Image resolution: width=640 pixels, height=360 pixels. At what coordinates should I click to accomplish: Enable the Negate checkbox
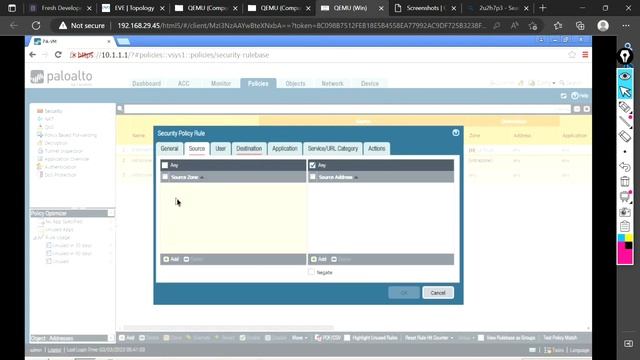[311, 272]
